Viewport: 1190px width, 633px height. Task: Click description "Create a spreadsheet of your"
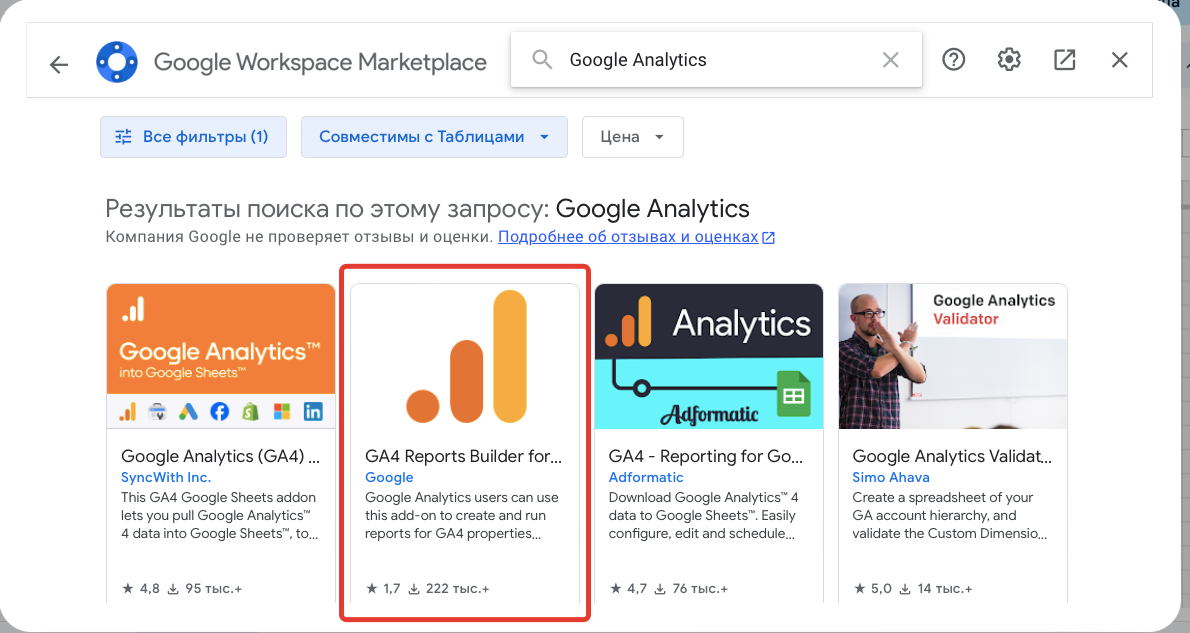coord(943,498)
